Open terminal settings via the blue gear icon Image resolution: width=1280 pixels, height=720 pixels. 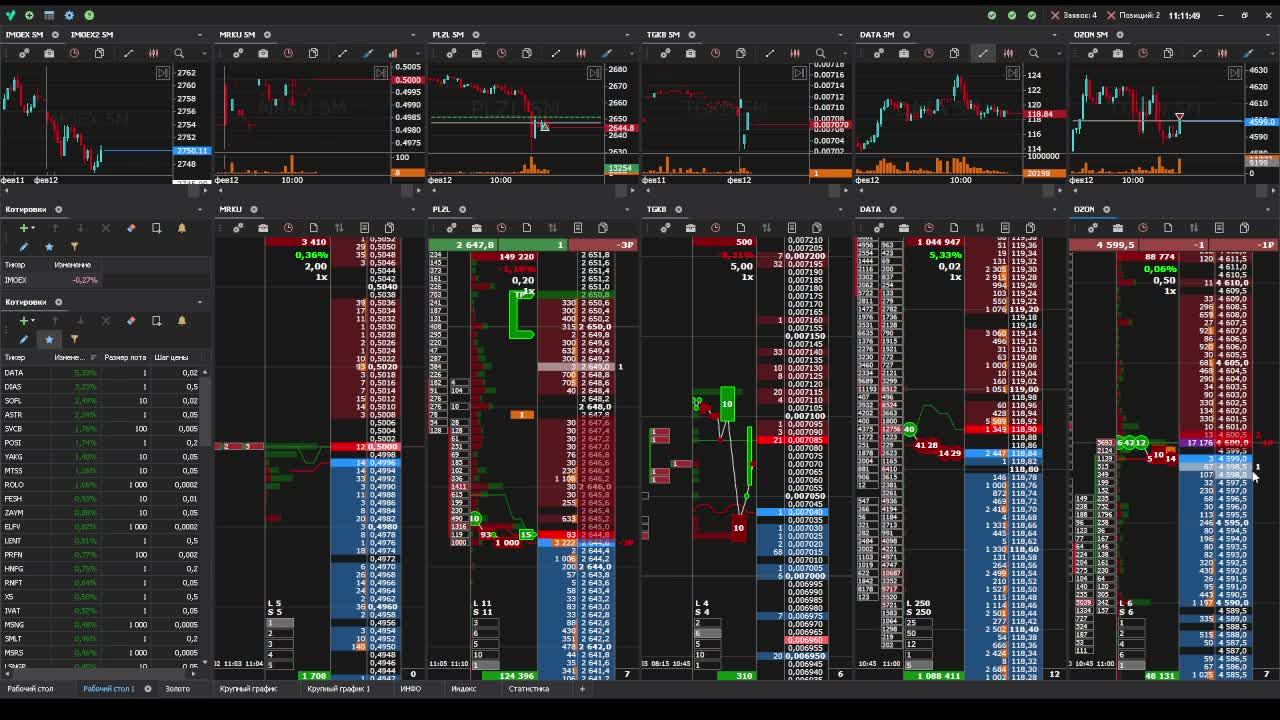(69, 15)
